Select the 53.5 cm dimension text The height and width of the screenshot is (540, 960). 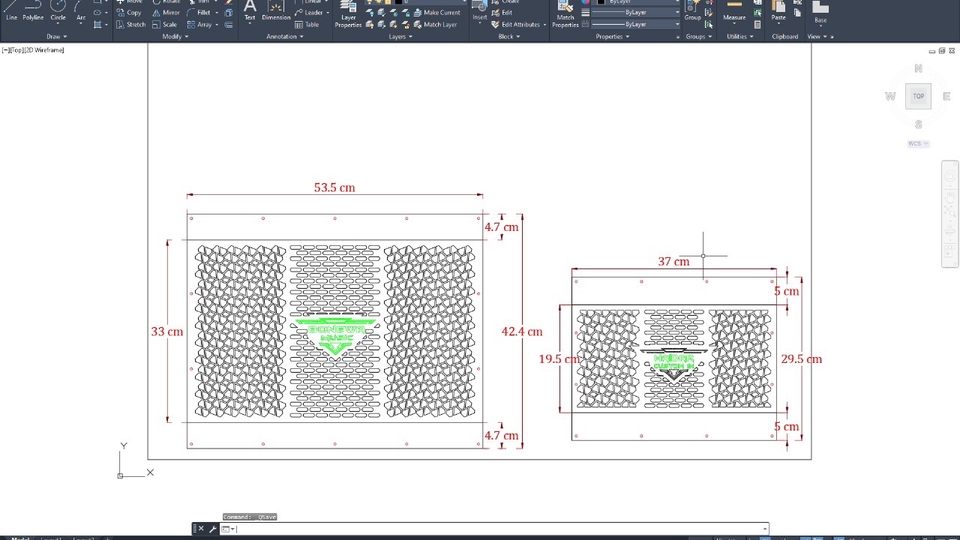point(334,187)
